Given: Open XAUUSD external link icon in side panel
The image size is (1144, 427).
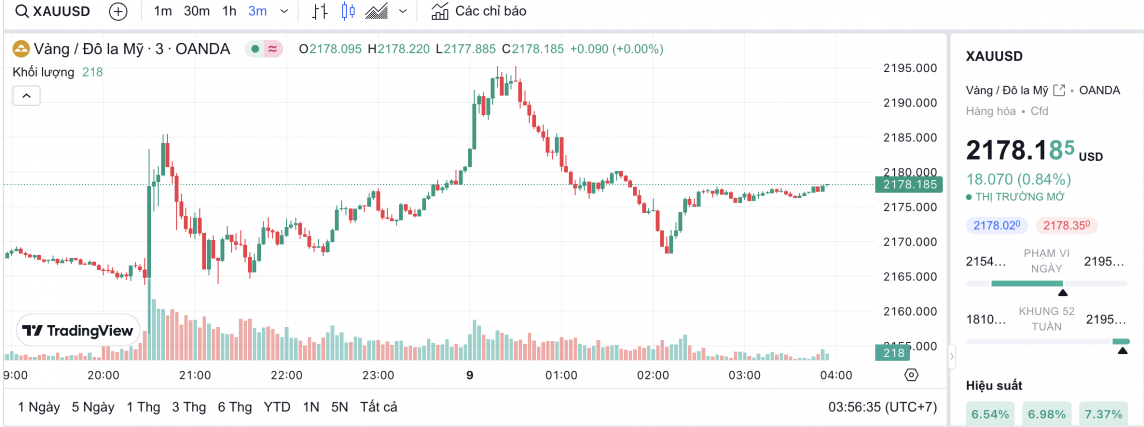Looking at the screenshot, I should coord(1059,90).
